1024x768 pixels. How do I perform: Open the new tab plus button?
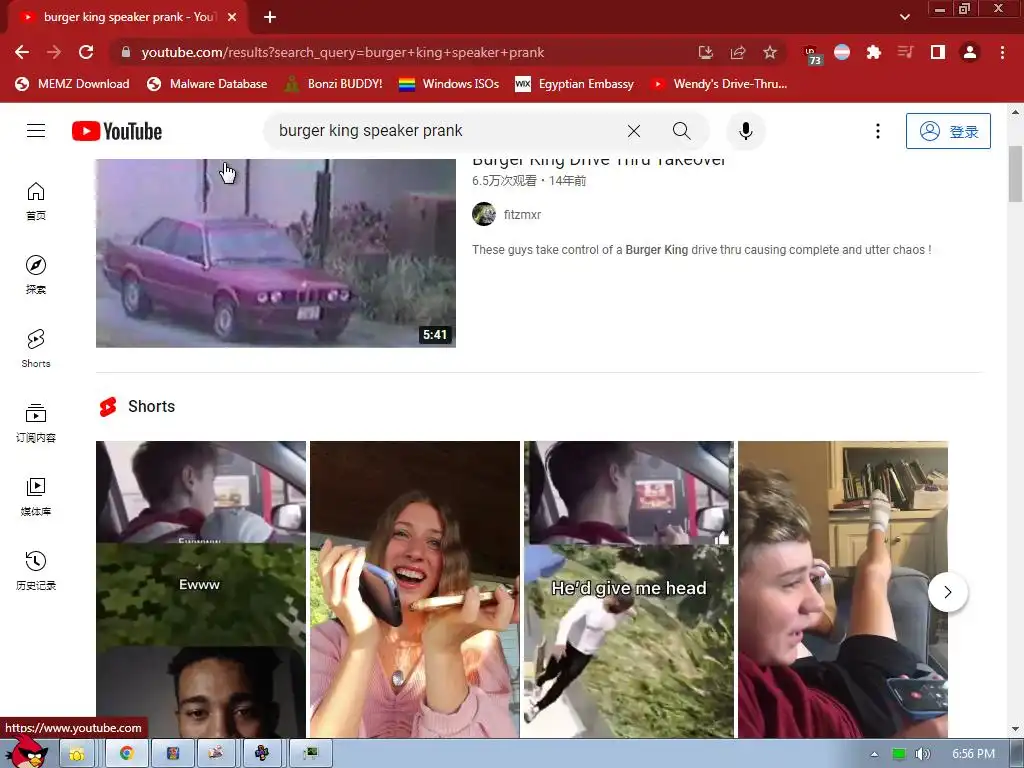(x=270, y=17)
